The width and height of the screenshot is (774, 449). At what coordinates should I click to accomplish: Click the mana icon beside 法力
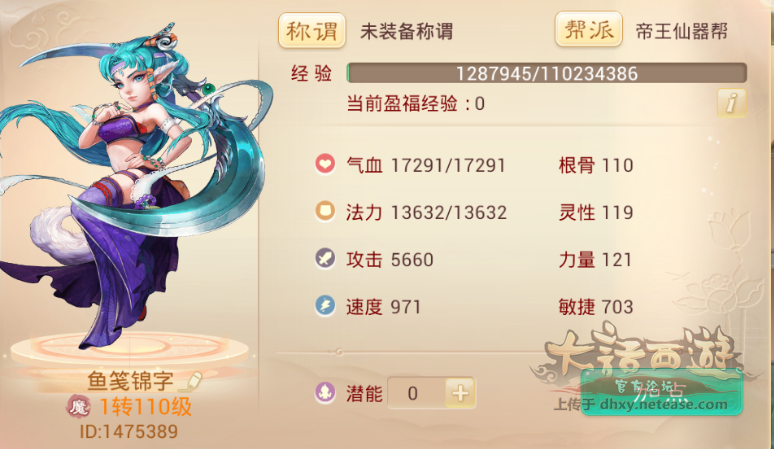click(325, 211)
